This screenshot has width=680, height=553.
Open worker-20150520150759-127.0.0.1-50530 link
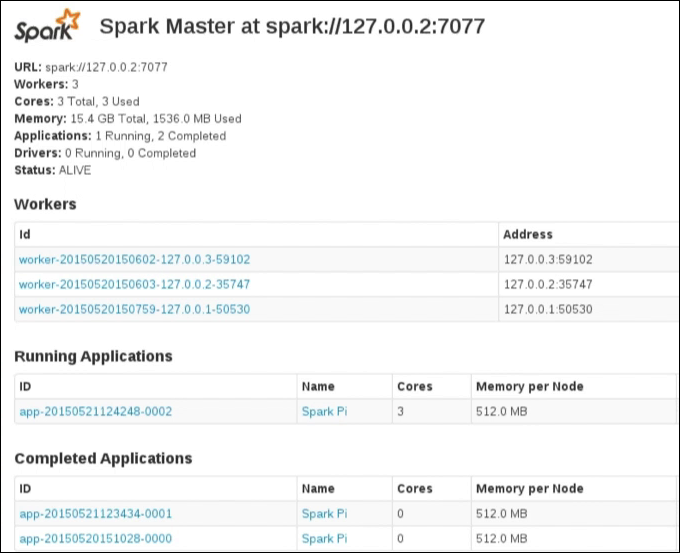click(134, 309)
